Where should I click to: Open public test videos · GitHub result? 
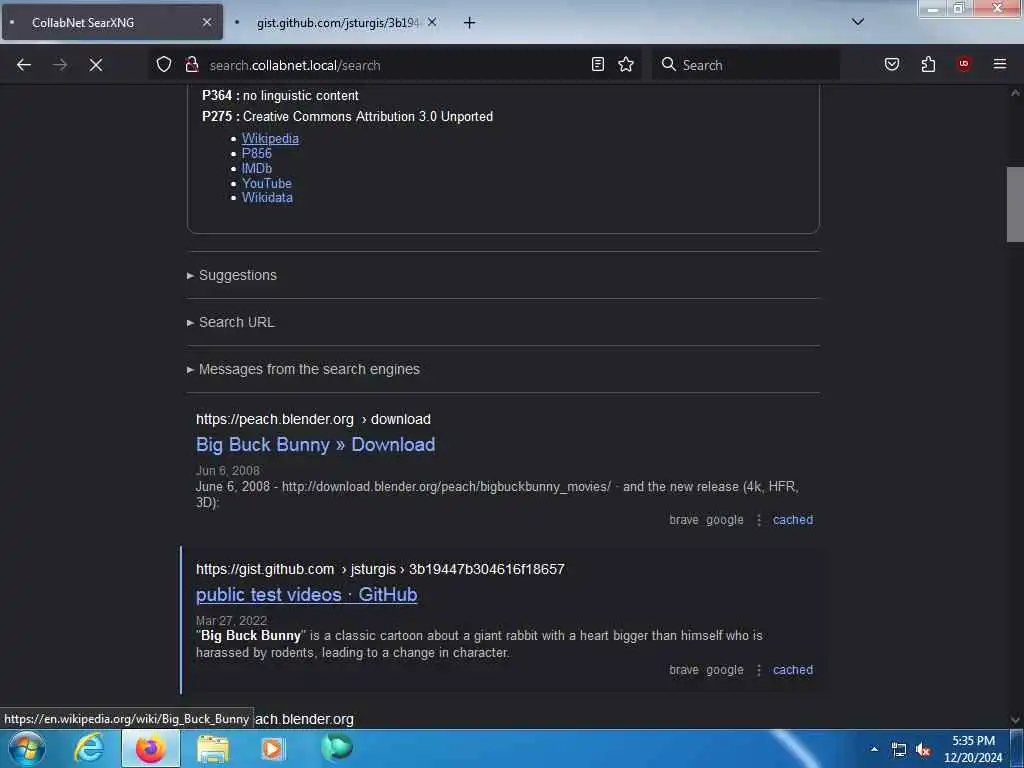point(306,594)
